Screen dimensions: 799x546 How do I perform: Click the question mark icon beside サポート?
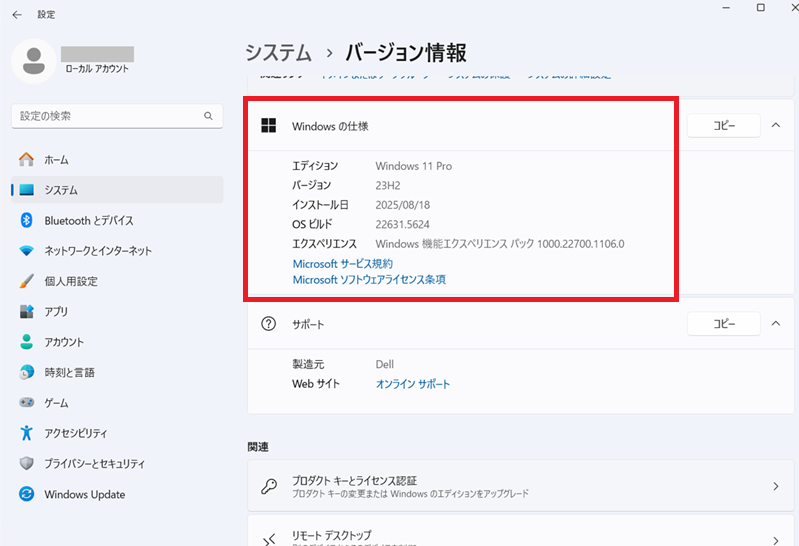point(269,324)
